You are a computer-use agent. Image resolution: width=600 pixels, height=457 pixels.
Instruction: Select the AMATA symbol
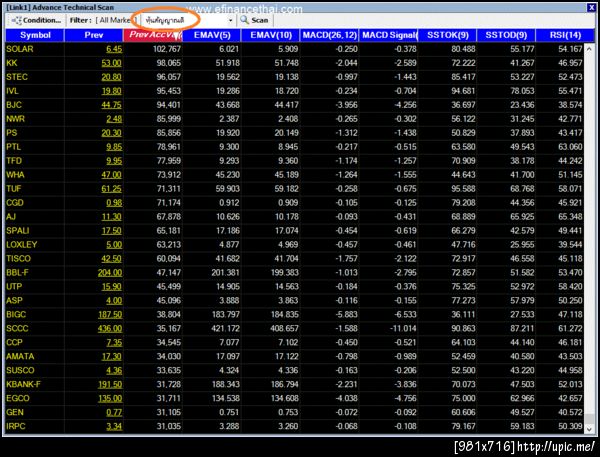[x=20, y=356]
